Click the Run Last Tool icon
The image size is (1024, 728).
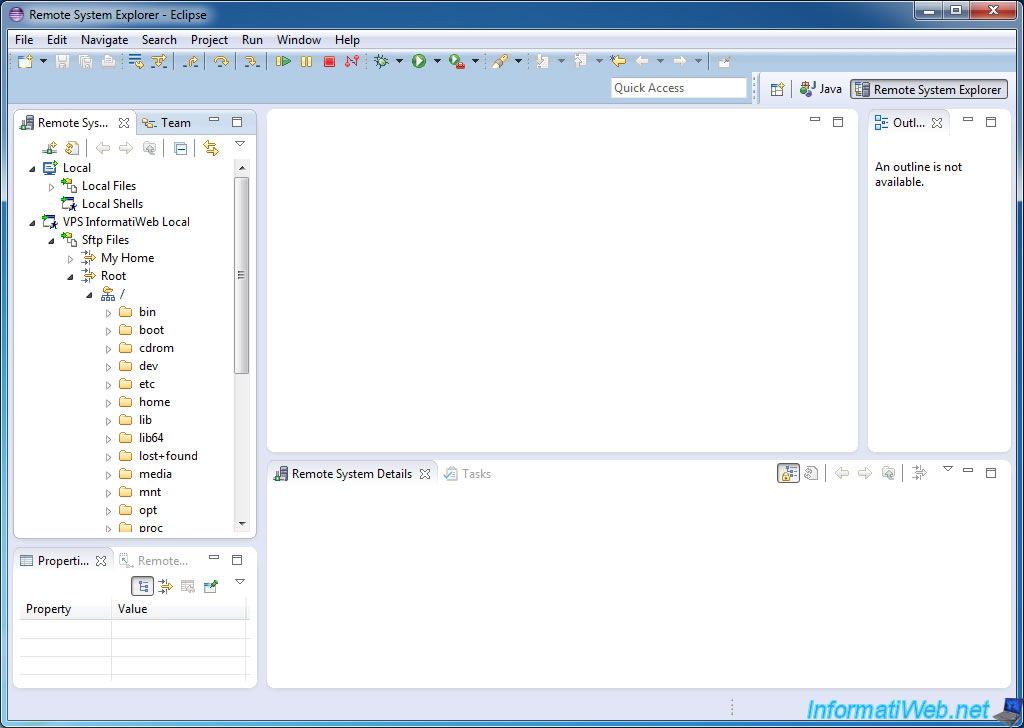click(x=456, y=61)
